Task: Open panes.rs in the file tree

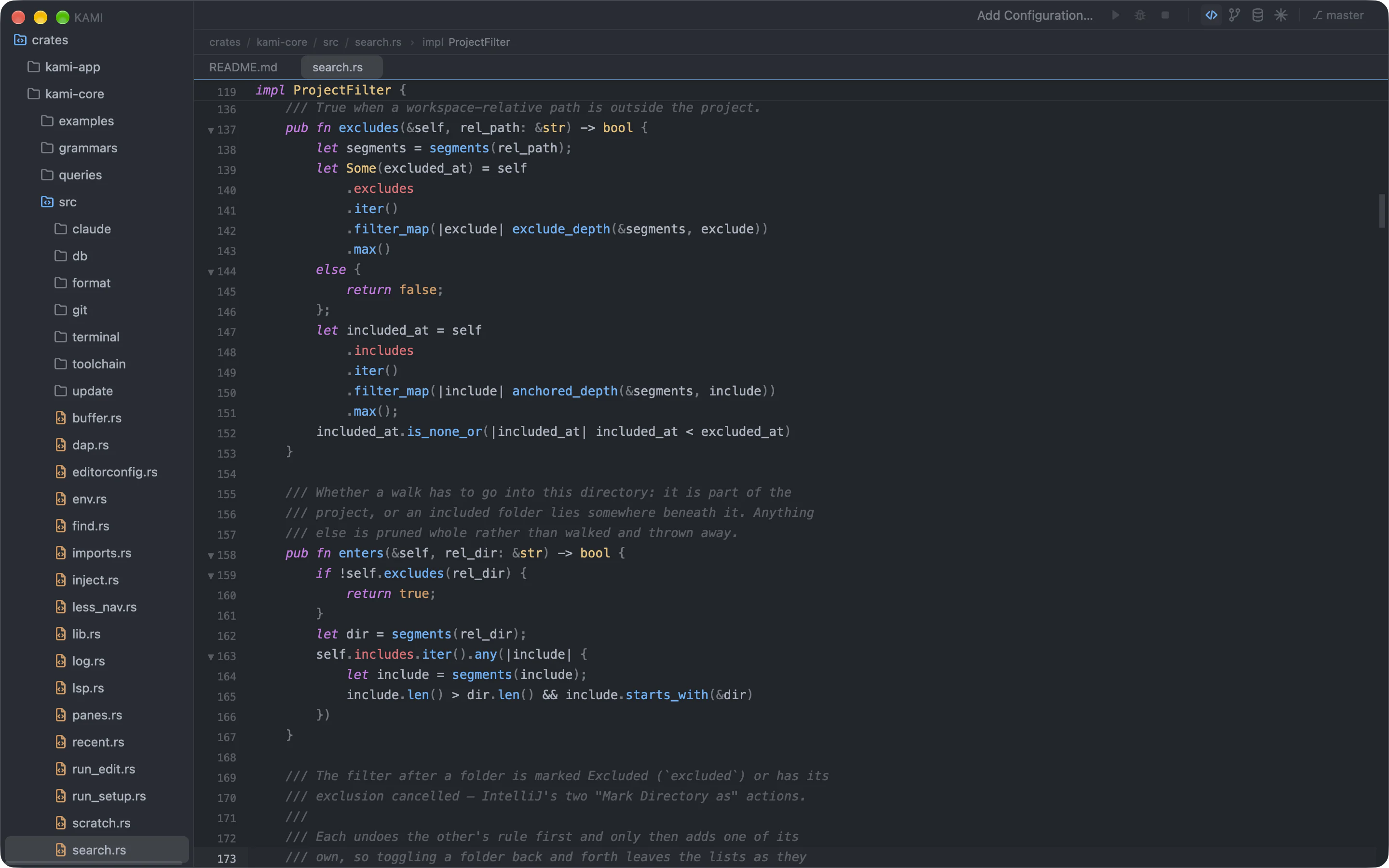Action: coord(96,714)
